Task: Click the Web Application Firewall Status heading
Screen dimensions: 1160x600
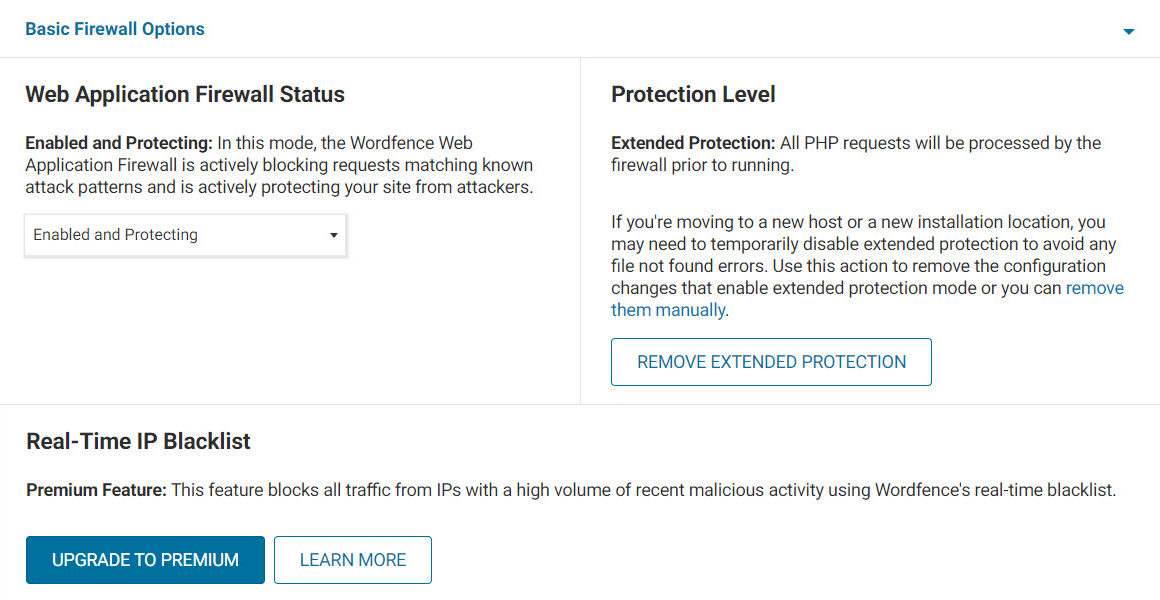Action: pos(185,95)
